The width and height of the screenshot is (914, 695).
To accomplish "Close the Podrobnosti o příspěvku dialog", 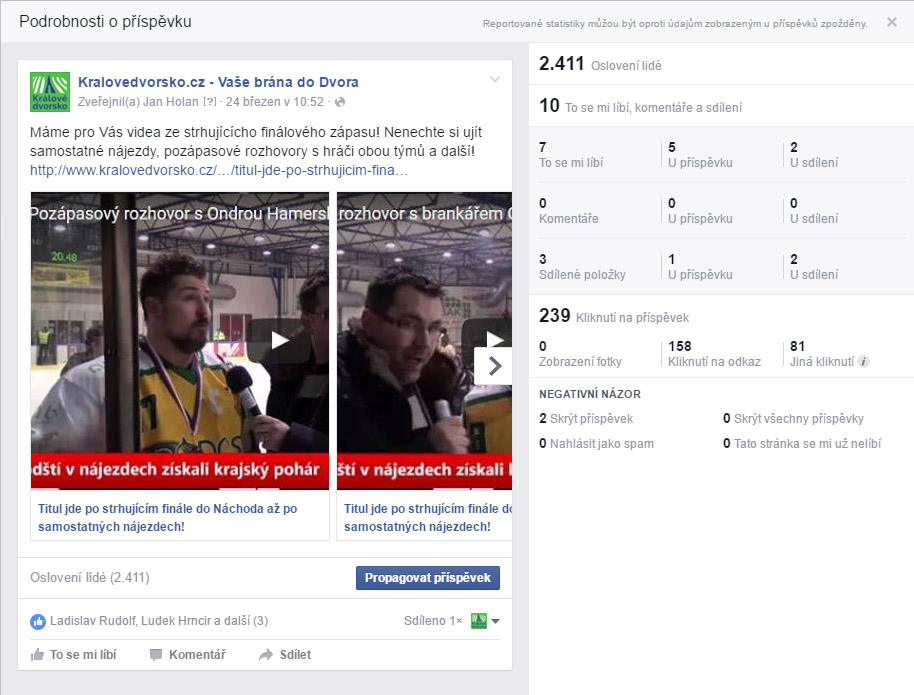I will (891, 22).
